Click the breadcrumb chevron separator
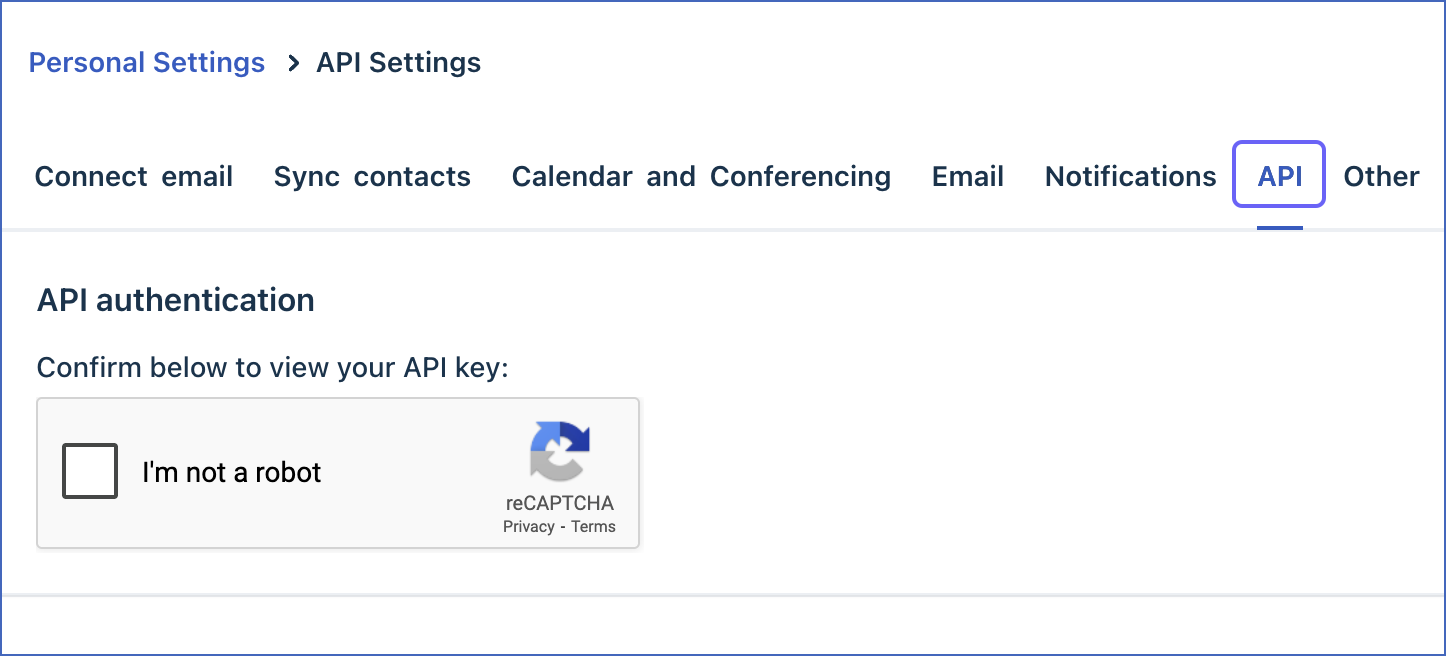Image resolution: width=1446 pixels, height=656 pixels. coord(291,62)
